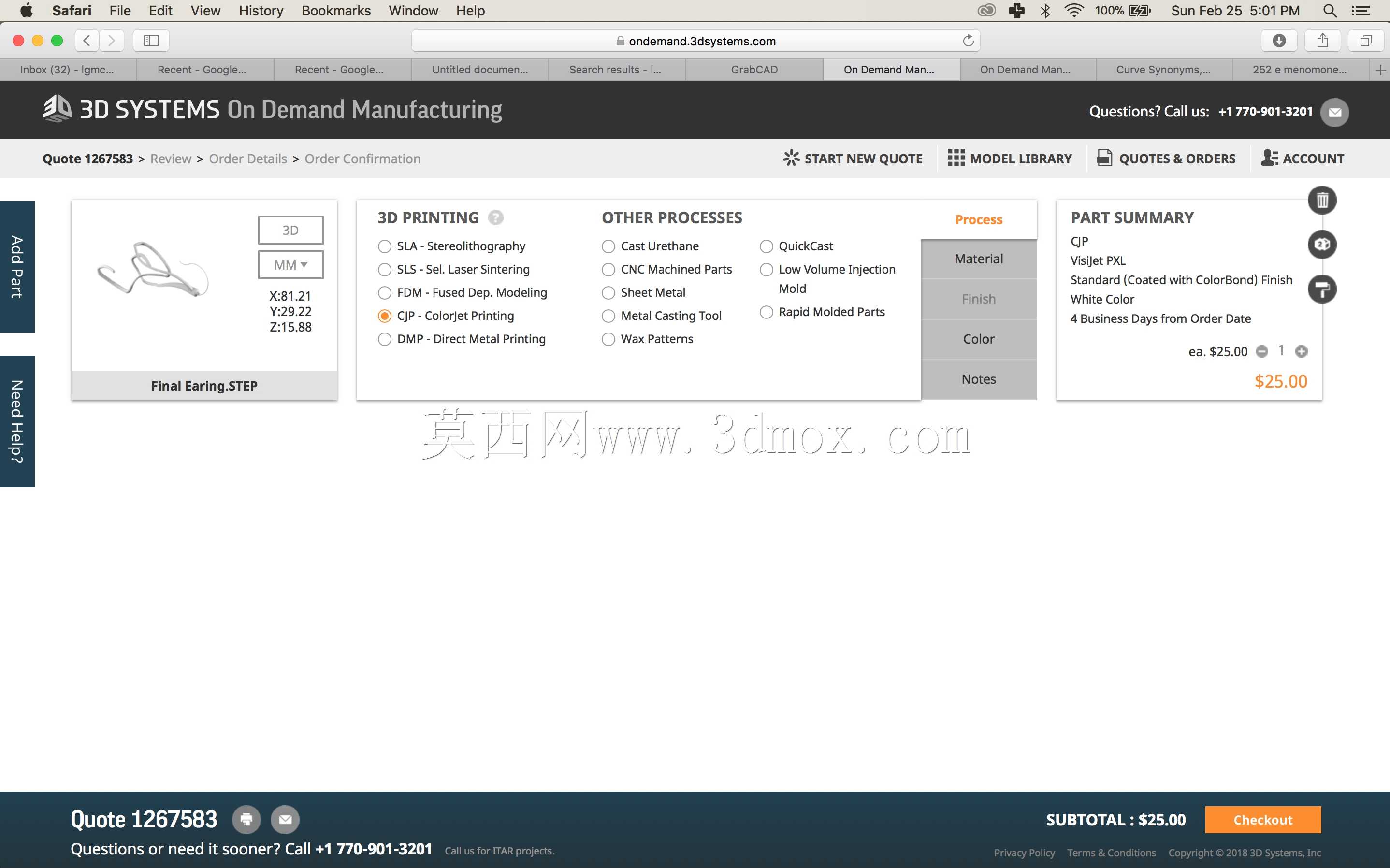Go forward in Safari
Image resolution: width=1390 pixels, height=868 pixels.
click(x=111, y=41)
